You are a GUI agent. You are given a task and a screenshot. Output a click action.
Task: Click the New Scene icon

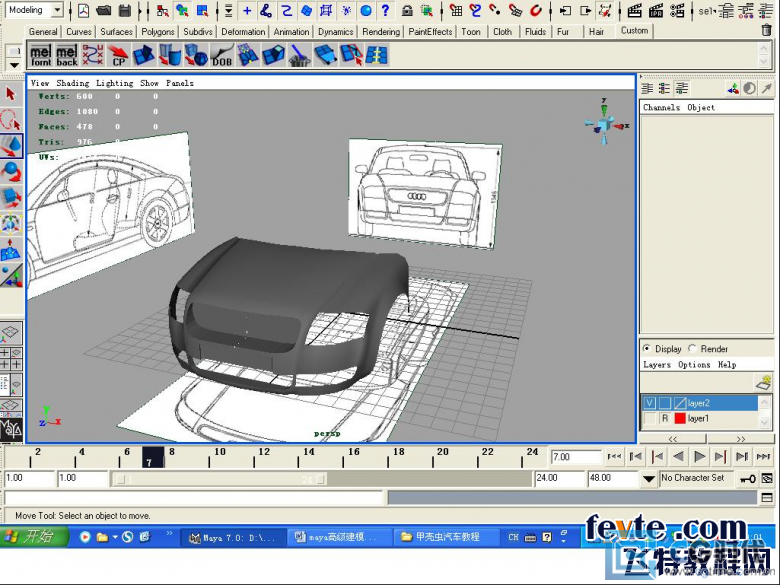(x=84, y=10)
